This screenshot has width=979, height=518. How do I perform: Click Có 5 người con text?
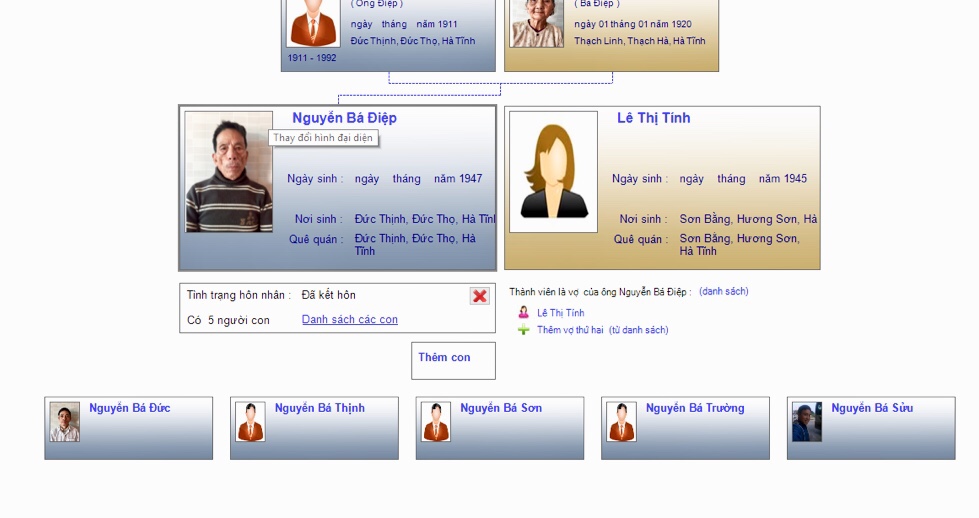tap(228, 320)
